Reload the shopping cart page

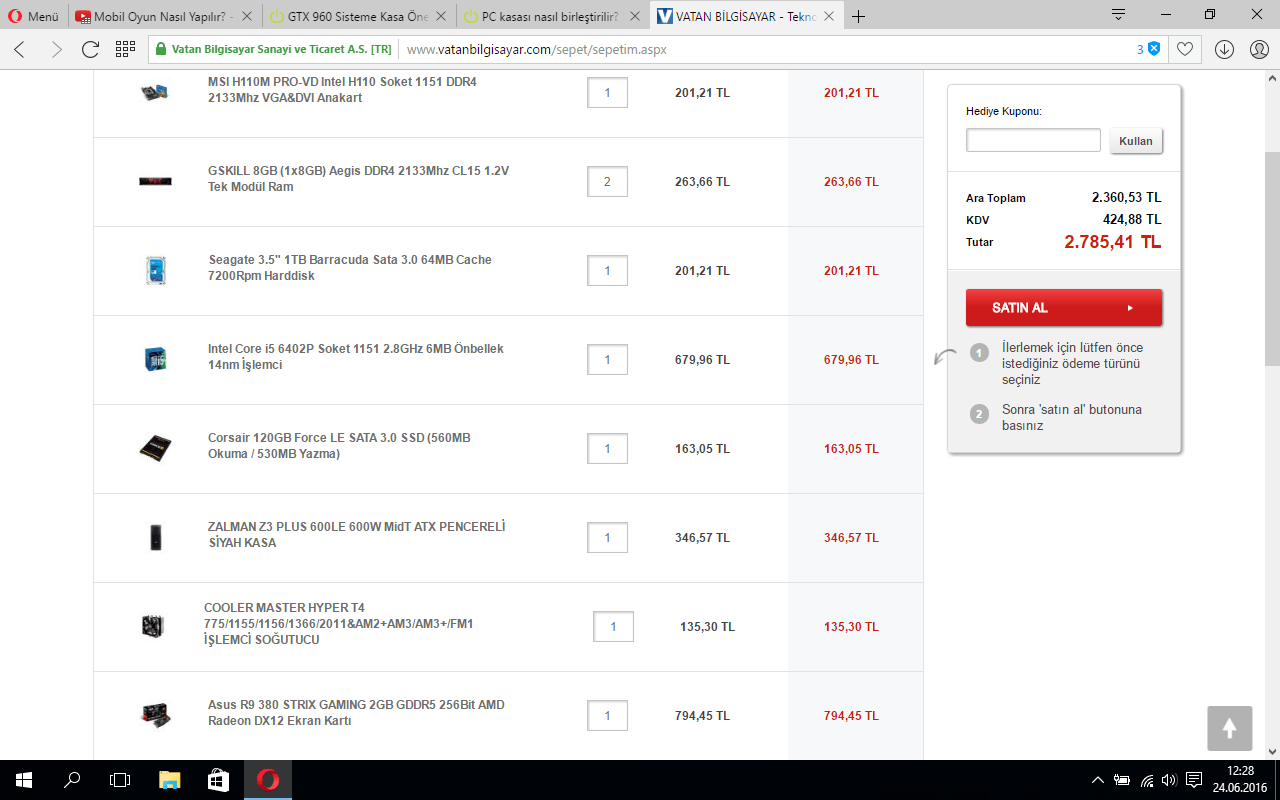click(x=90, y=47)
